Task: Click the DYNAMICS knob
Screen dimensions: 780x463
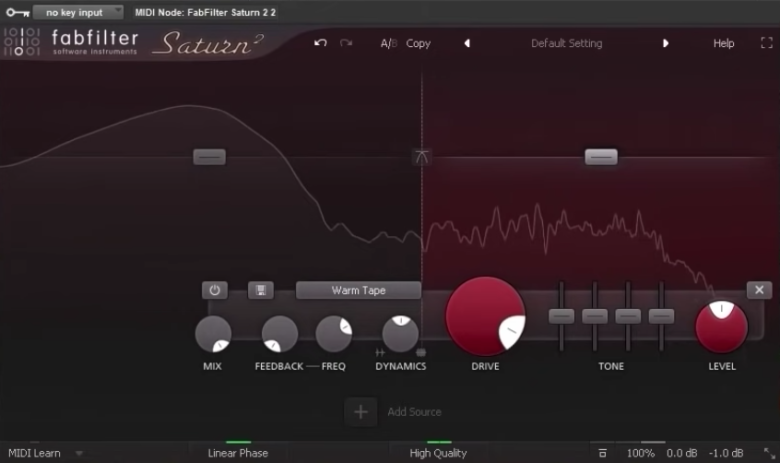Action: tap(400, 334)
